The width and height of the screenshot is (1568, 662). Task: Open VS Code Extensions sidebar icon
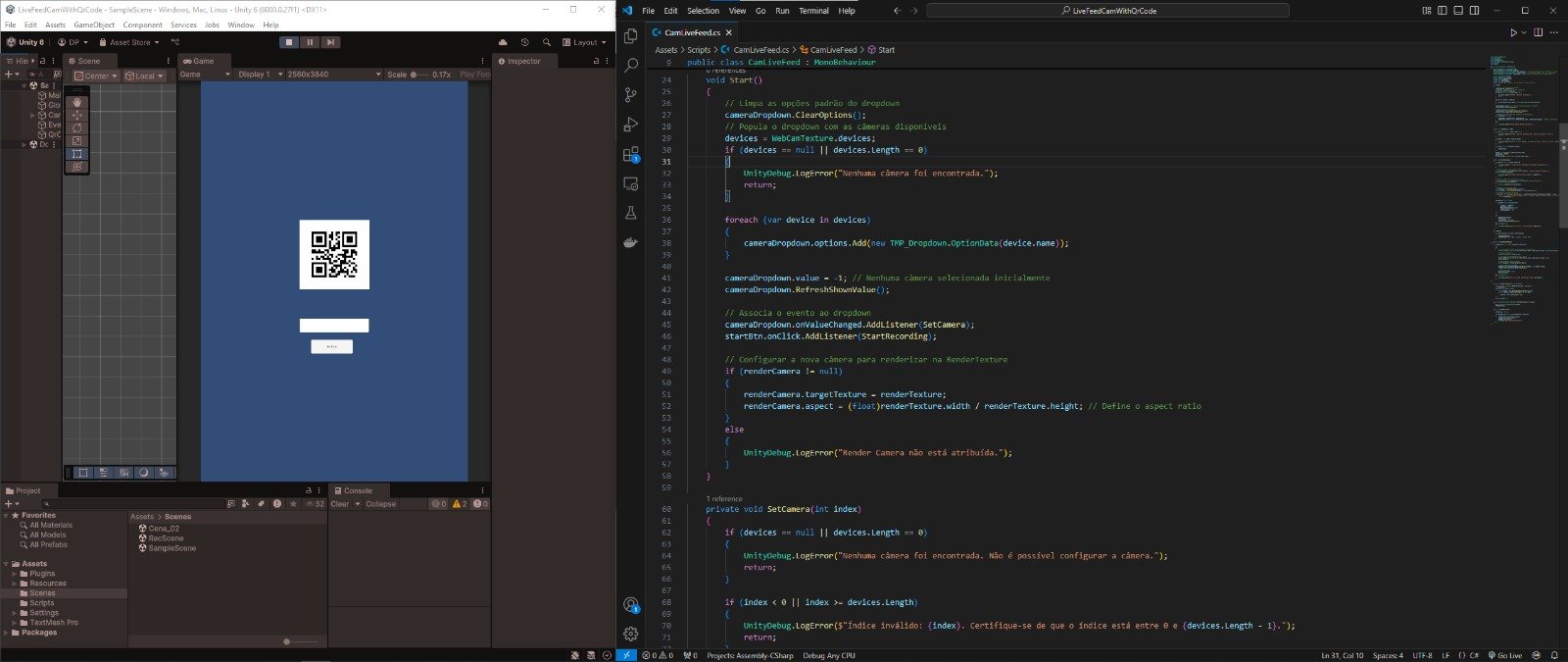pyautogui.click(x=631, y=154)
